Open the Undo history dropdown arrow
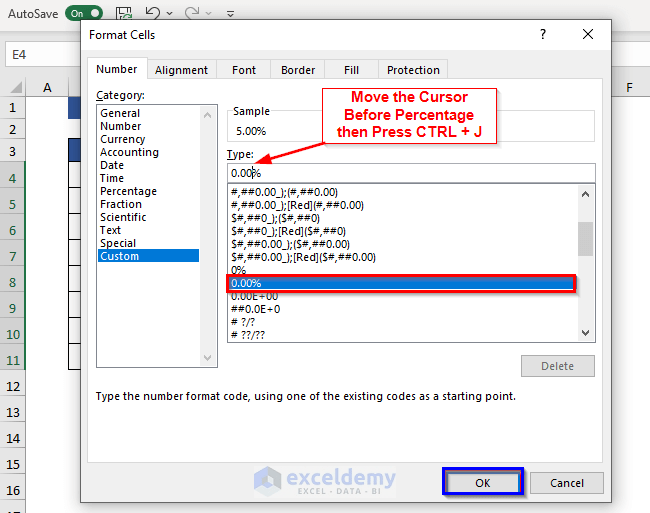Viewport: 650px width, 513px height. point(169,14)
